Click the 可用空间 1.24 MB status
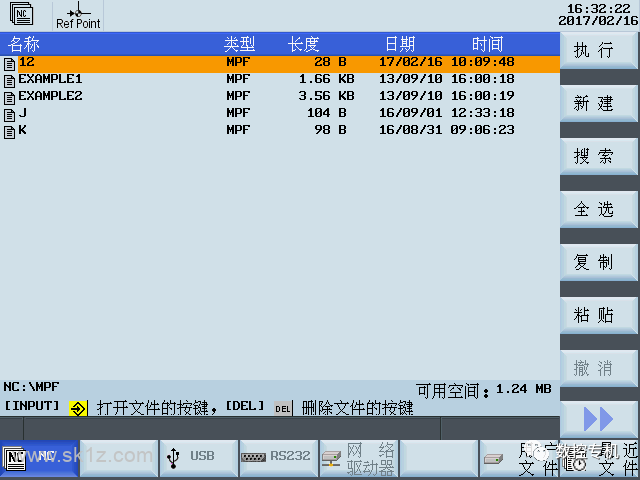The width and height of the screenshot is (640, 480). tap(484, 391)
